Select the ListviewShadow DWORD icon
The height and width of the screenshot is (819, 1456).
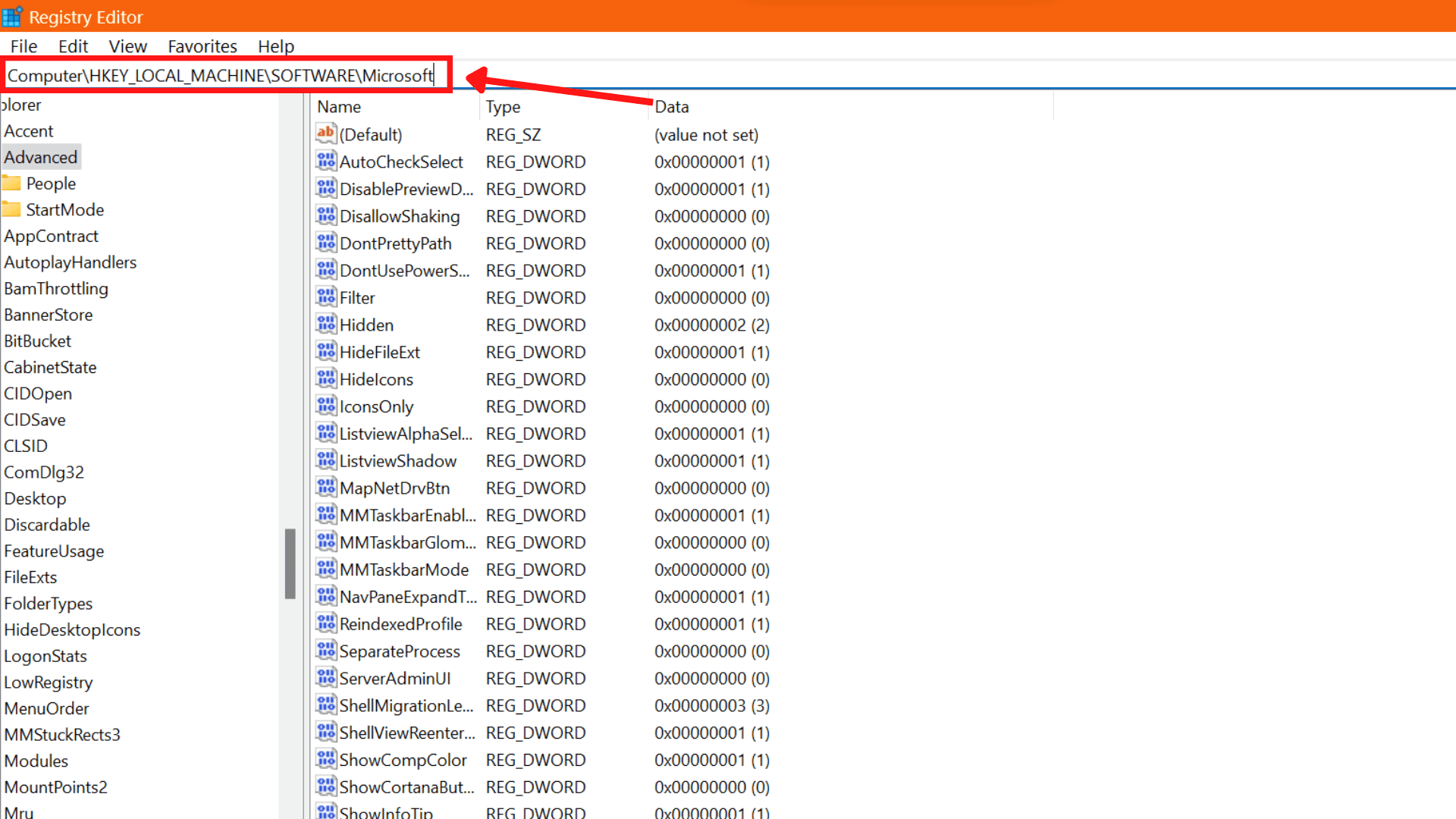coord(326,460)
